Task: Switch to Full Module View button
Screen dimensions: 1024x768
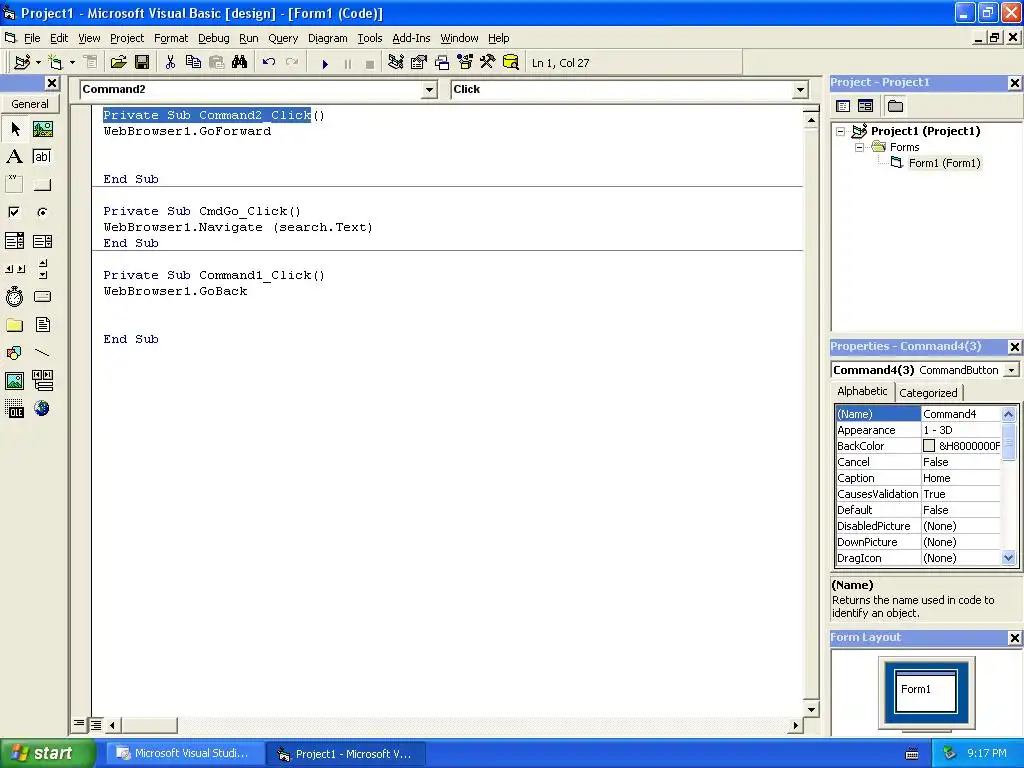Action: (96, 724)
